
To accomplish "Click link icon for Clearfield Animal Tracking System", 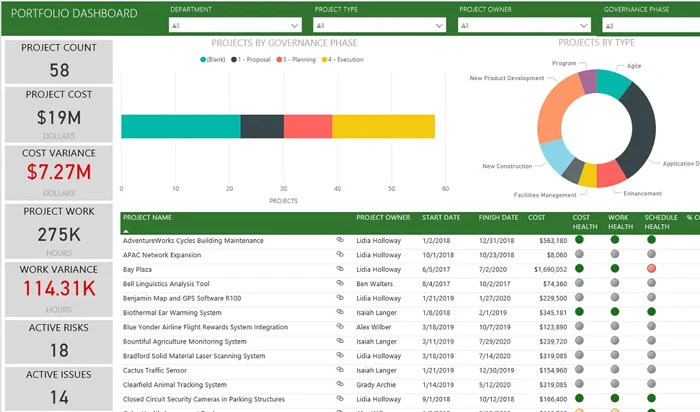I will click(x=340, y=384).
